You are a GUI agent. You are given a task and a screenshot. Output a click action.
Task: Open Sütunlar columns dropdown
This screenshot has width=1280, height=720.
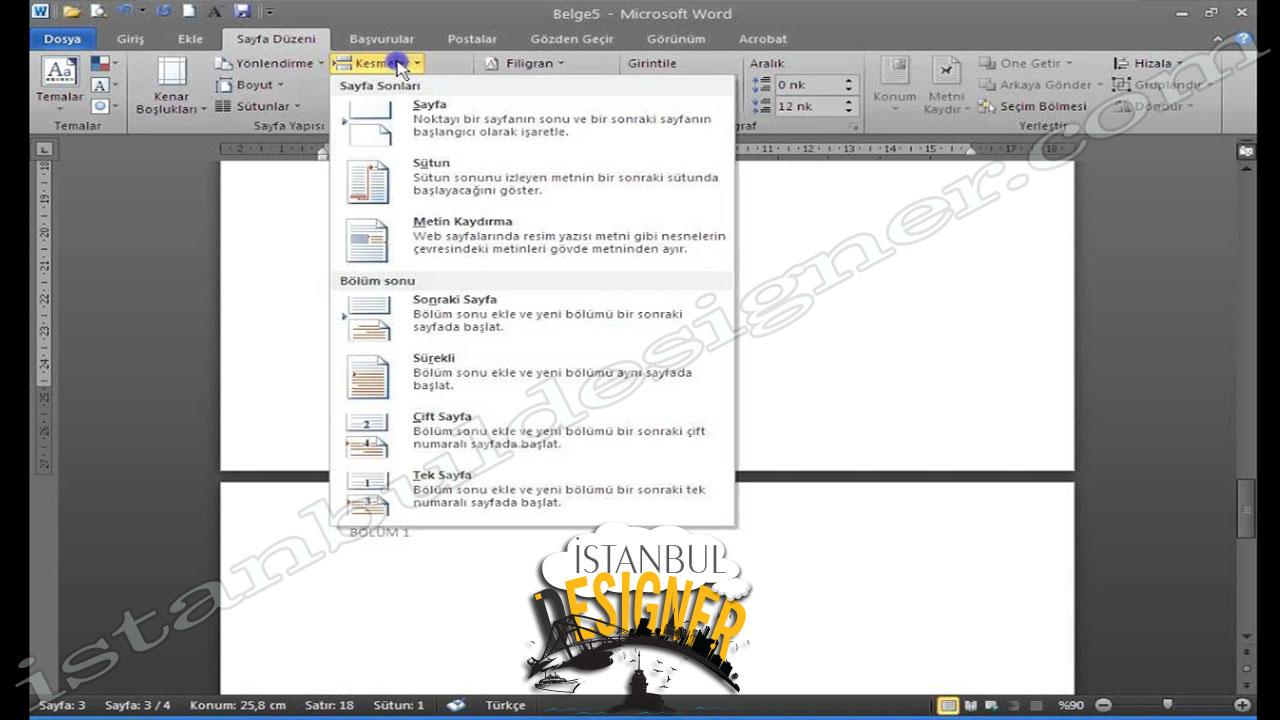[257, 106]
